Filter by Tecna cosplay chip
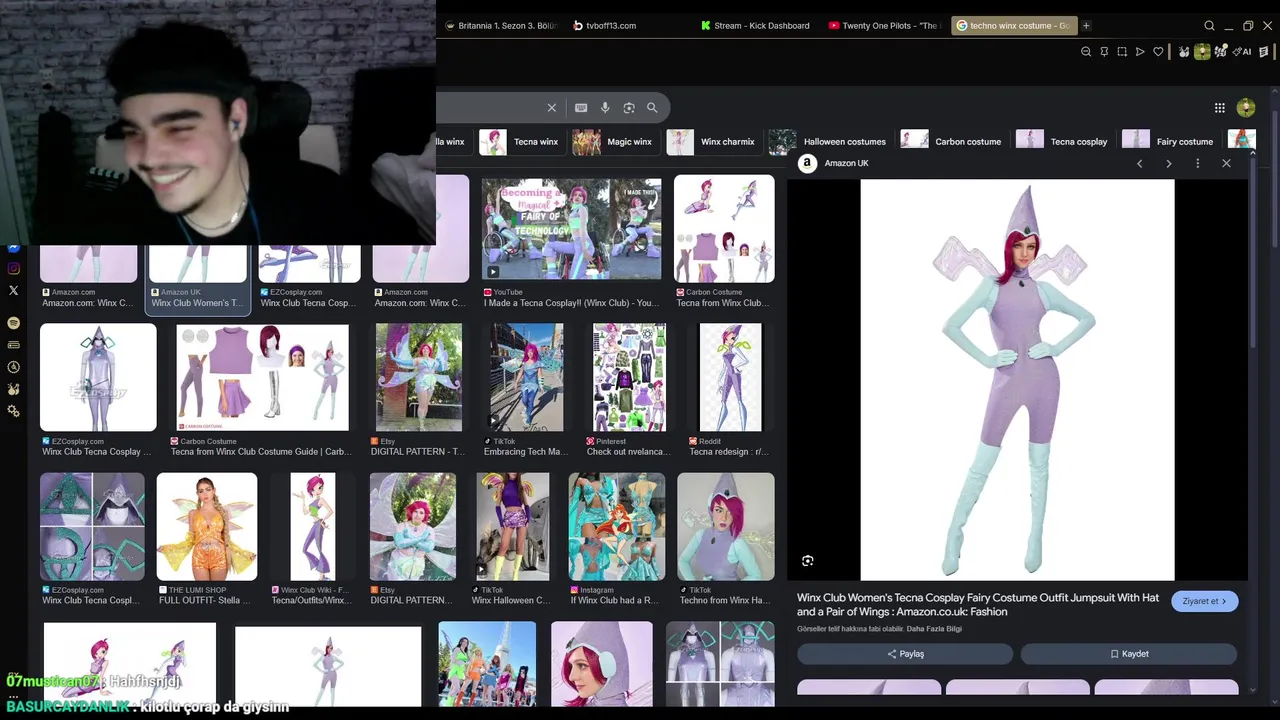 (1063, 141)
